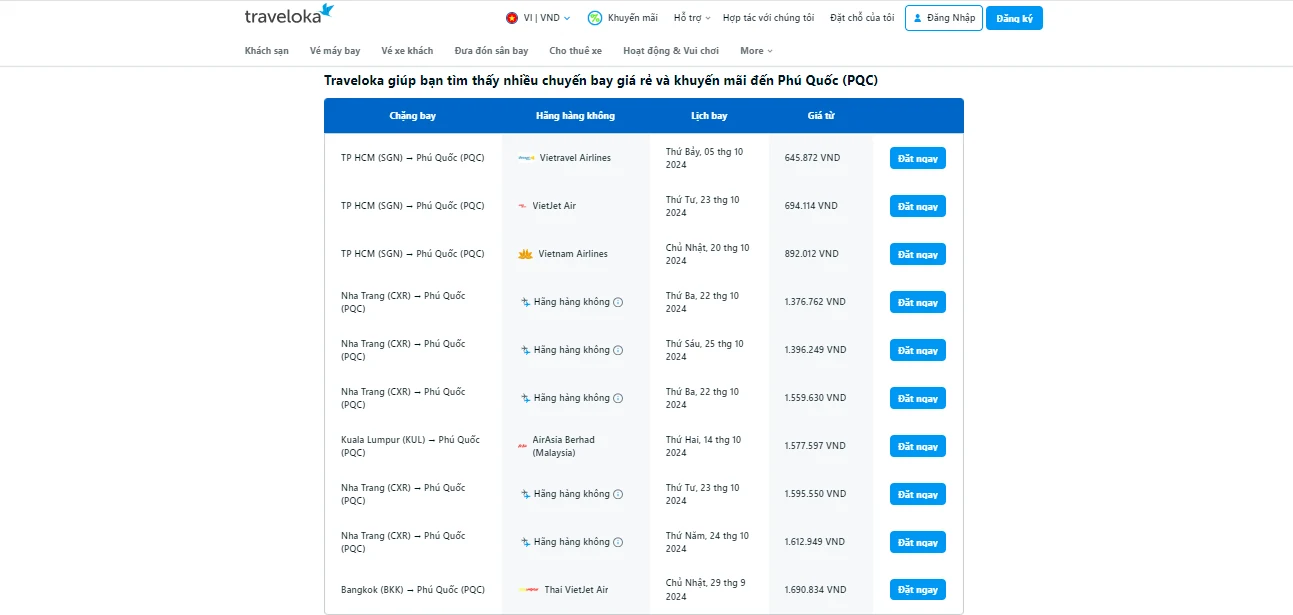Open the VI | VND language currency dropdown
The height and width of the screenshot is (615, 1293).
click(538, 18)
